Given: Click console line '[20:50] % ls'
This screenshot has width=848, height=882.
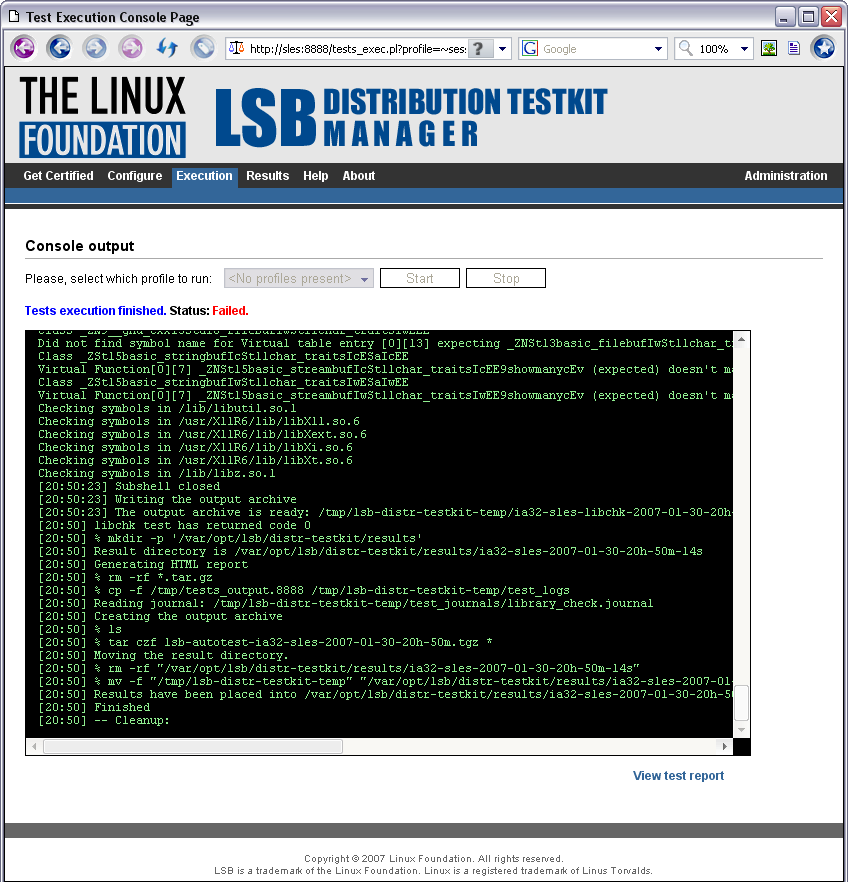Looking at the screenshot, I should [x=80, y=629].
